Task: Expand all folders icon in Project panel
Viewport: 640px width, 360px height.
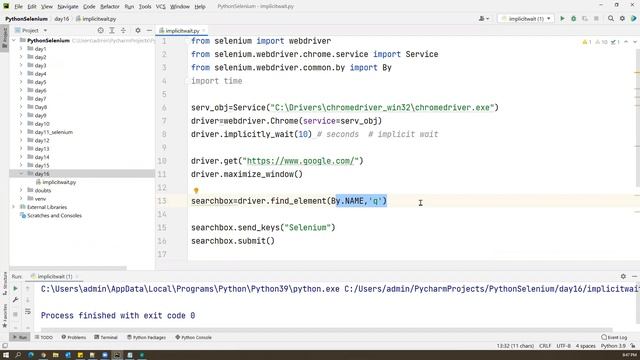Action: pos(112,30)
